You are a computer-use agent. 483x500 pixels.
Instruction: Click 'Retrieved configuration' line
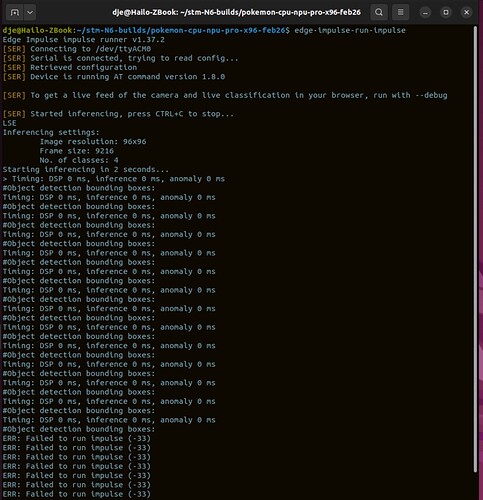70,67
